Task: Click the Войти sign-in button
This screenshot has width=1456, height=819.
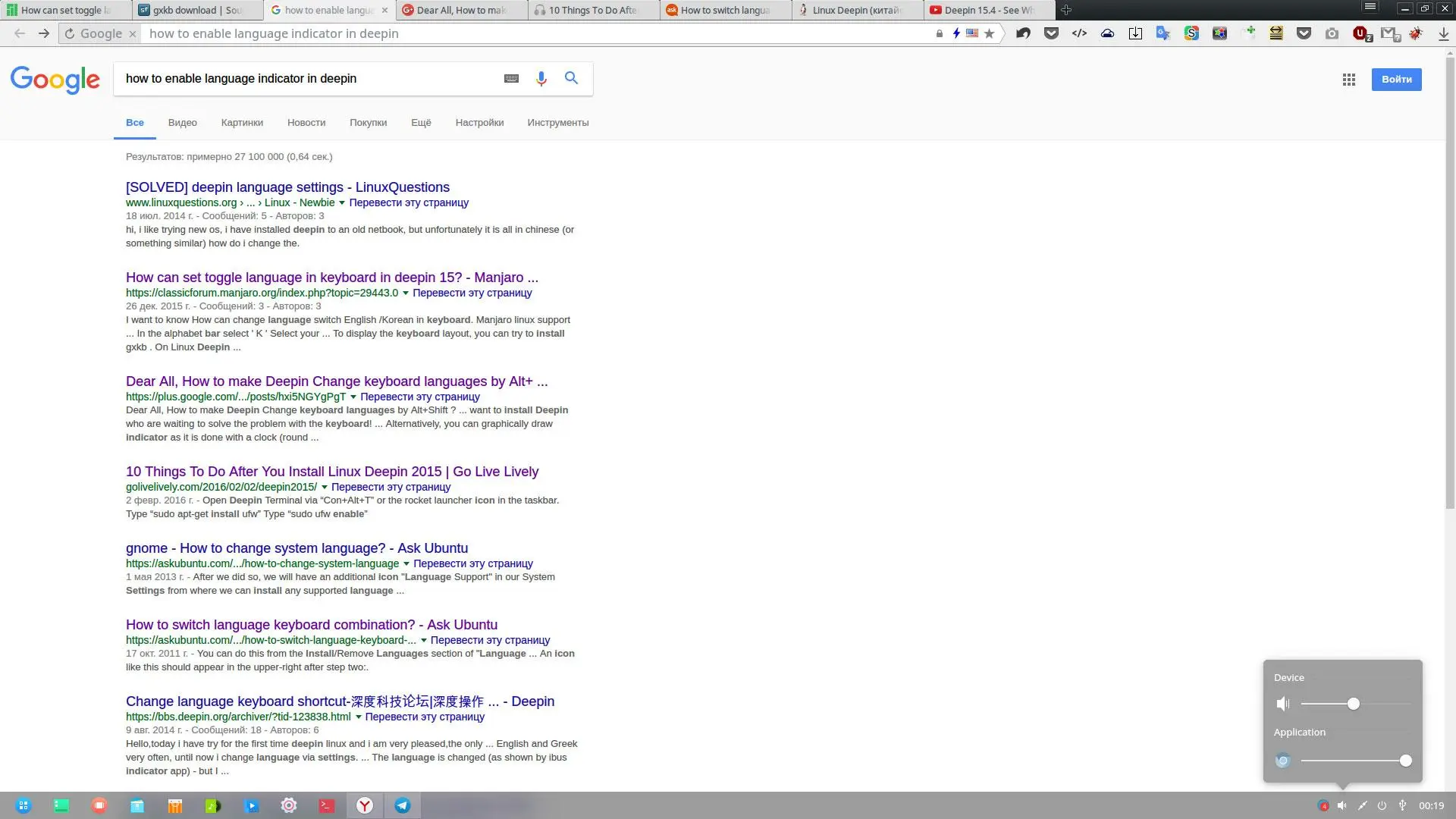Action: 1396,80
